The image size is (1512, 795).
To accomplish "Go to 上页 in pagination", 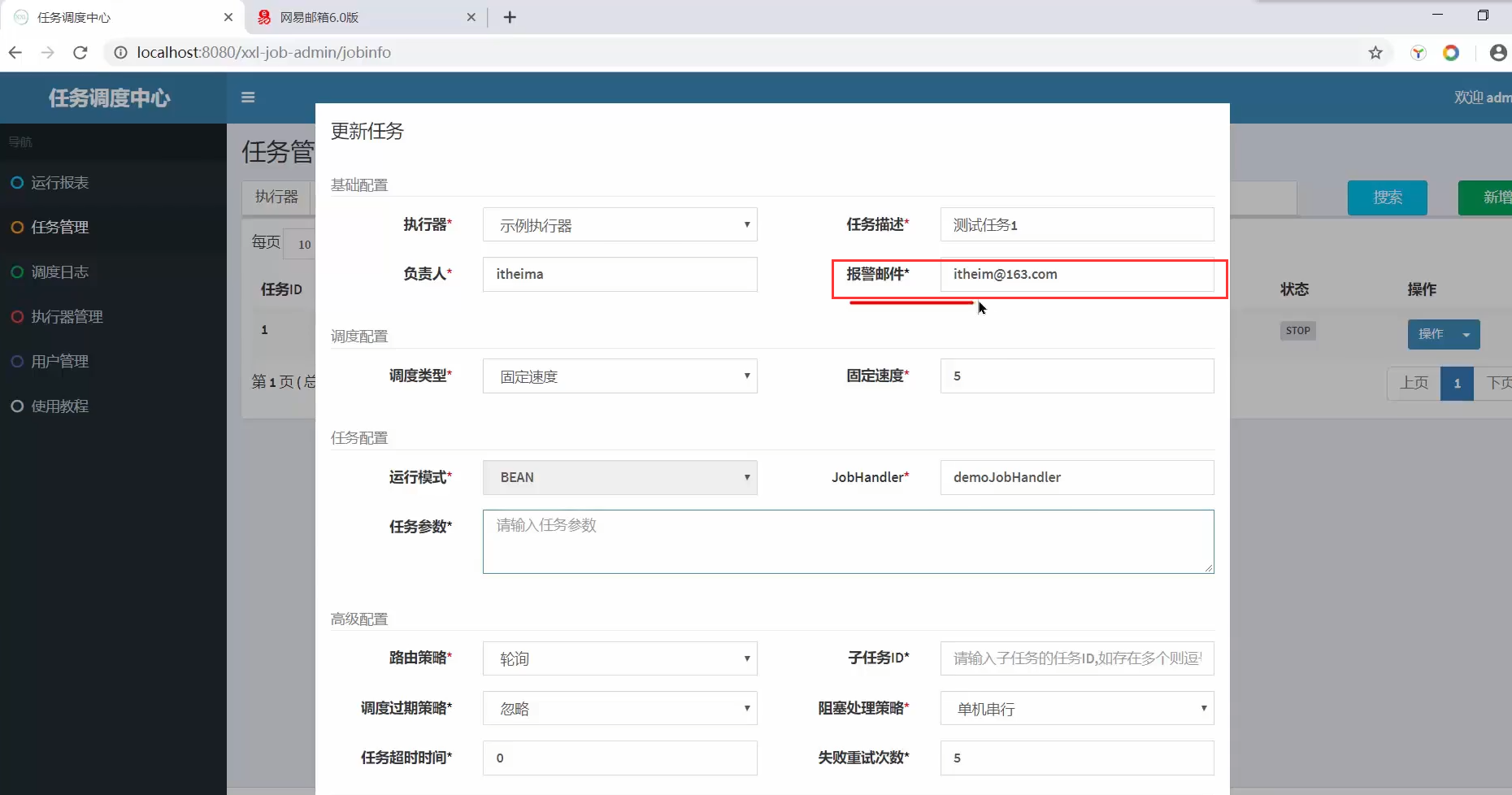I will point(1414,383).
